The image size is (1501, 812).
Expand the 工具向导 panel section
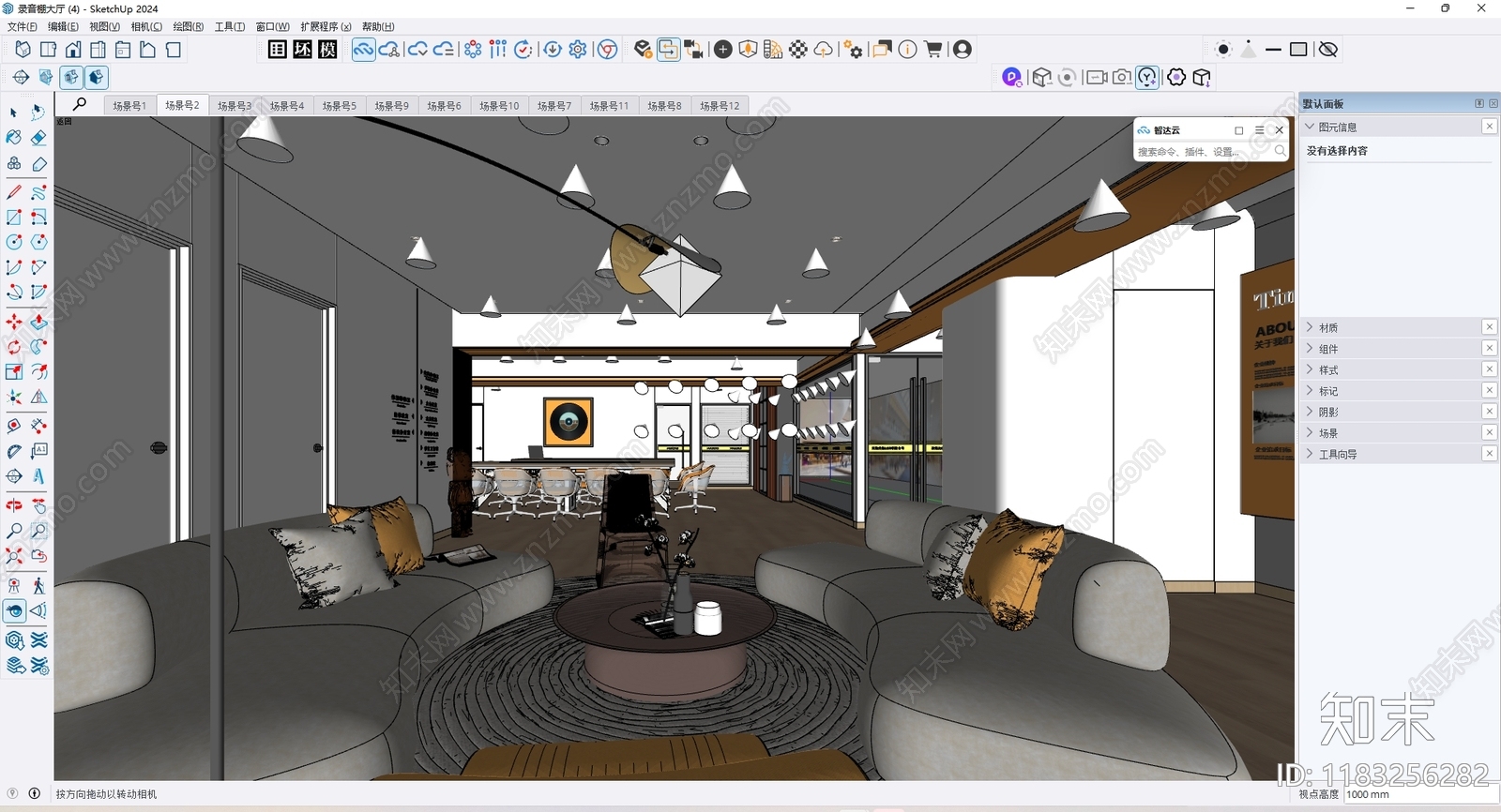[x=1311, y=454]
